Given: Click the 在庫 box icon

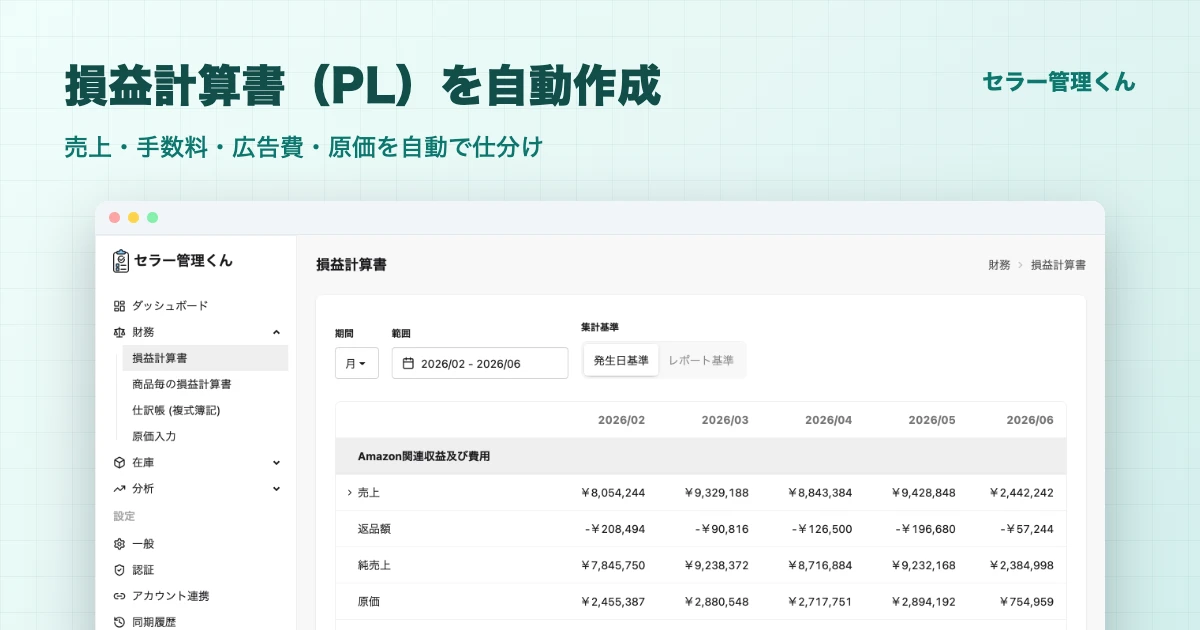Looking at the screenshot, I should click(119, 463).
